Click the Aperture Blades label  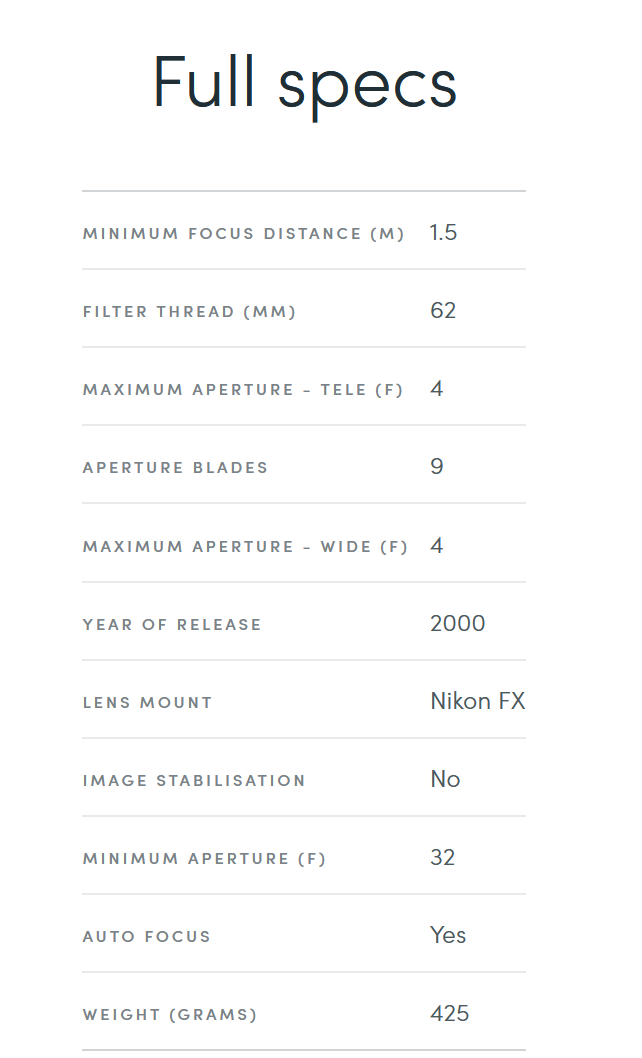point(175,468)
